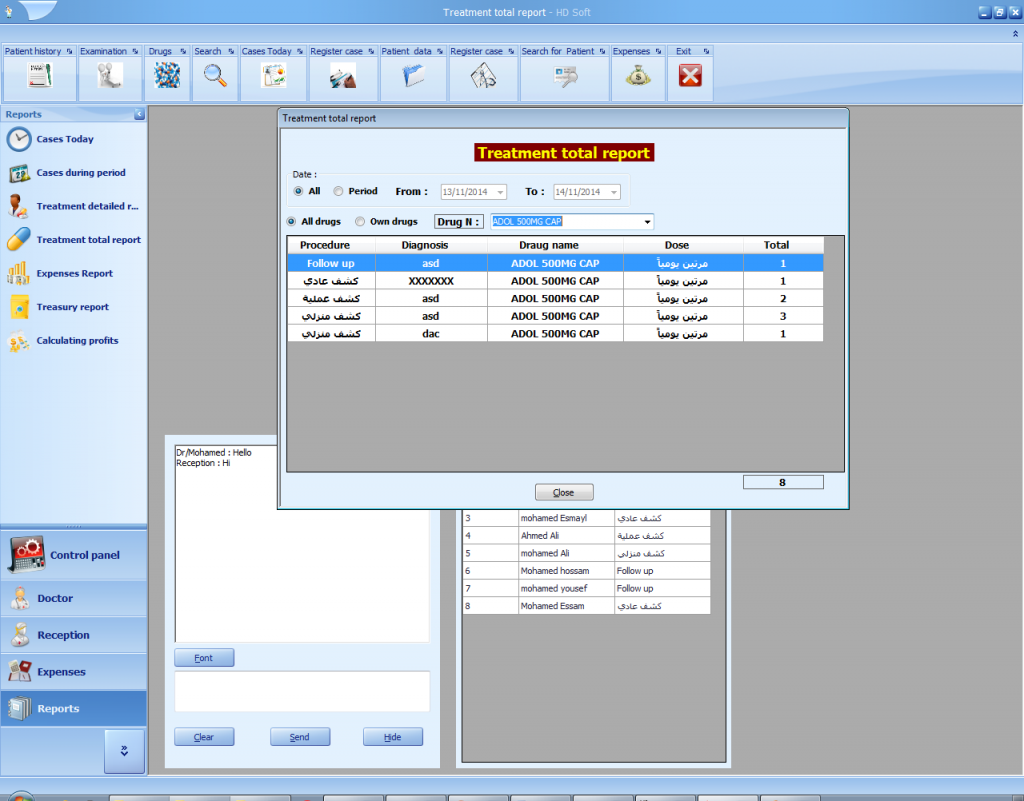Click the Total cell showing 3
Screen dimensions: 1024x801
[783, 316]
